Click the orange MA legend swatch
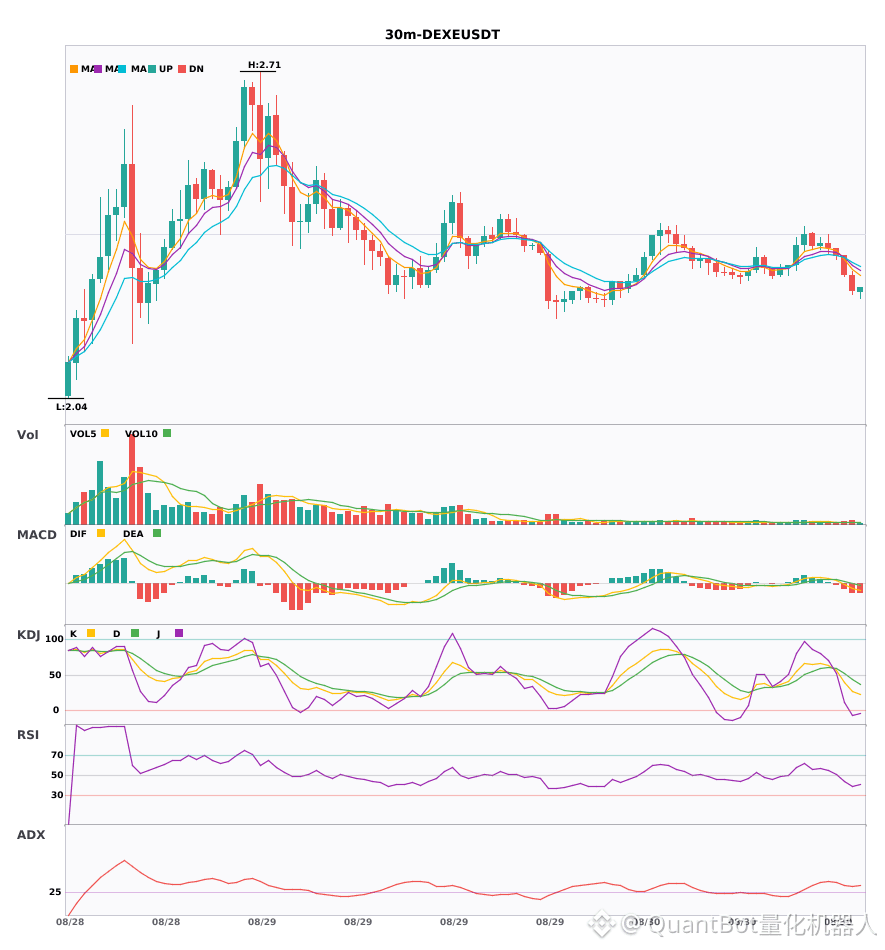Viewport: 885px width, 950px height. (x=74, y=69)
